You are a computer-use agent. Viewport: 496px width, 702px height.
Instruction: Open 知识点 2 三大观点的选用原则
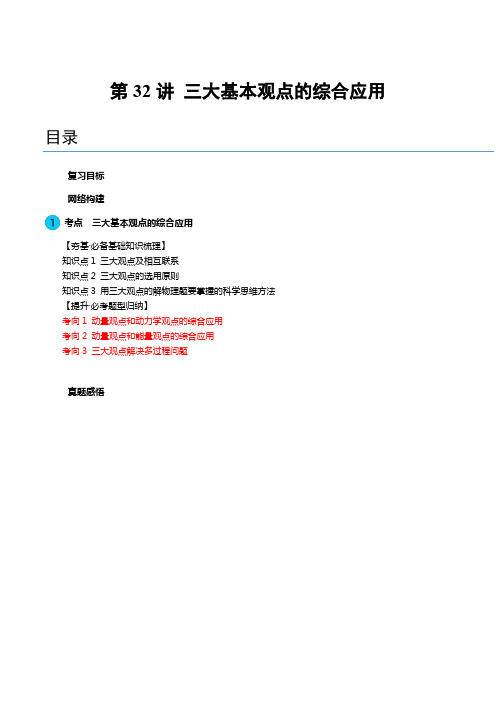[120, 276]
